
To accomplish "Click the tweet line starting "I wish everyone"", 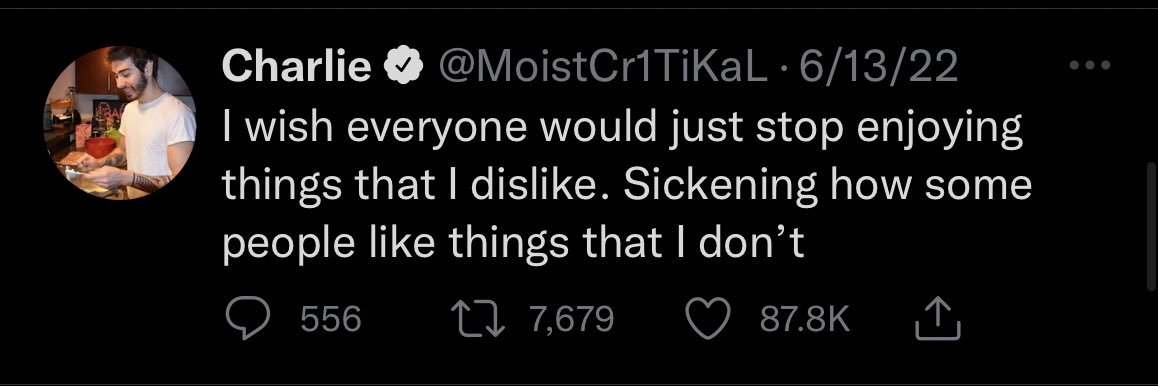I will [623, 131].
